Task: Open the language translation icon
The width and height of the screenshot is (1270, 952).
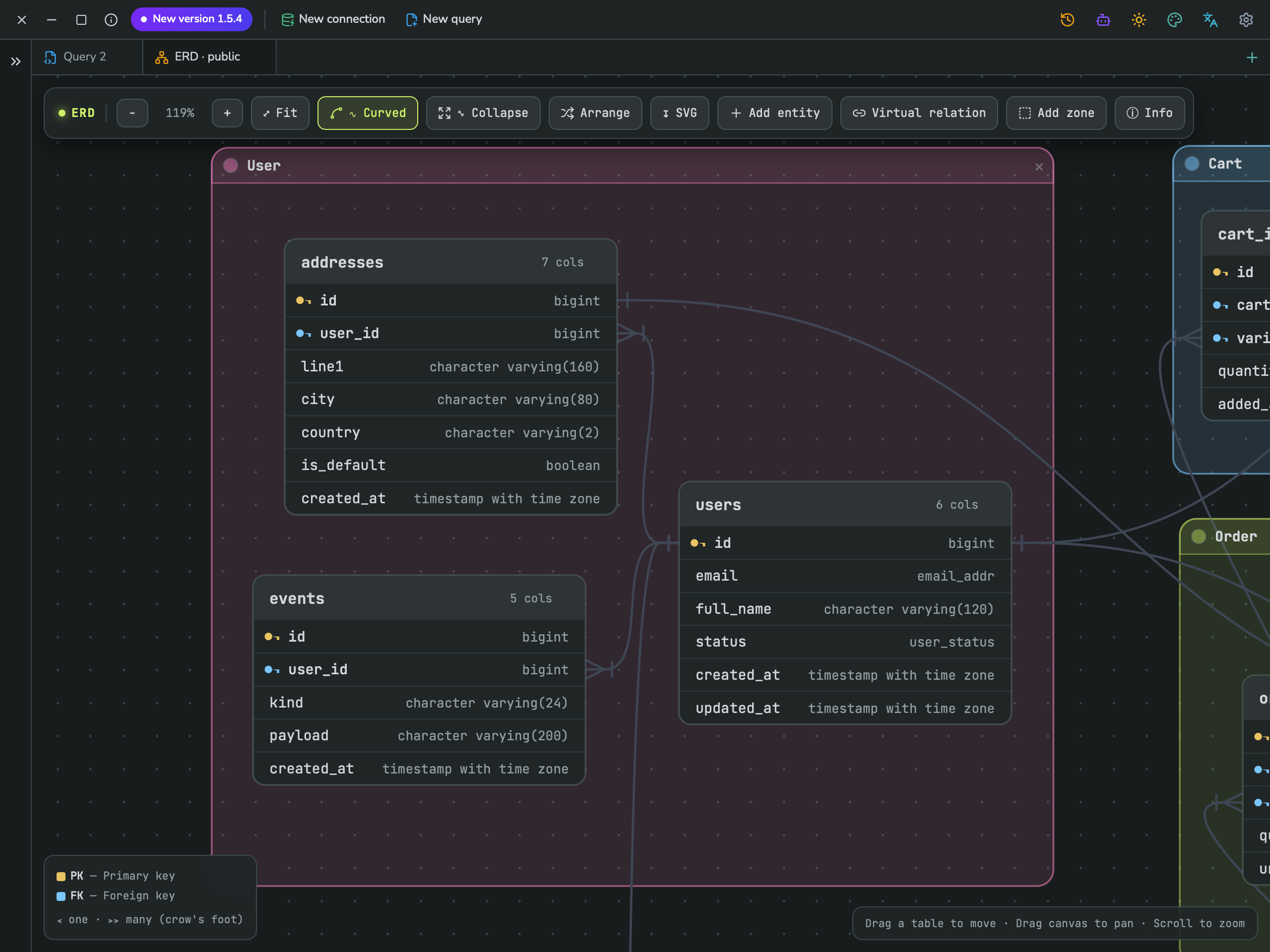Action: click(x=1210, y=19)
